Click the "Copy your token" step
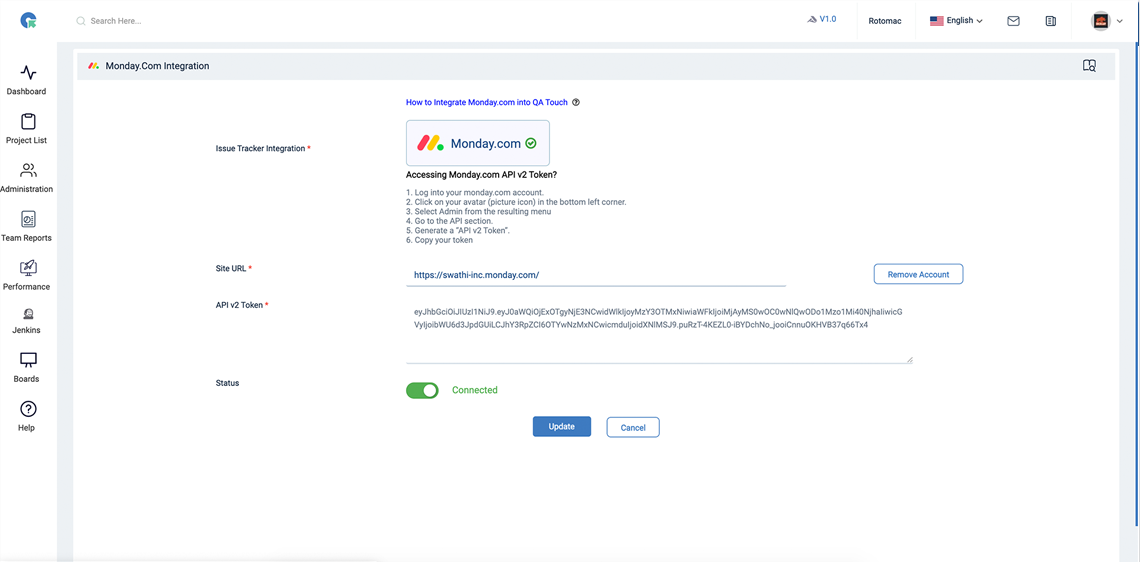This screenshot has width=1140, height=562. click(x=439, y=240)
